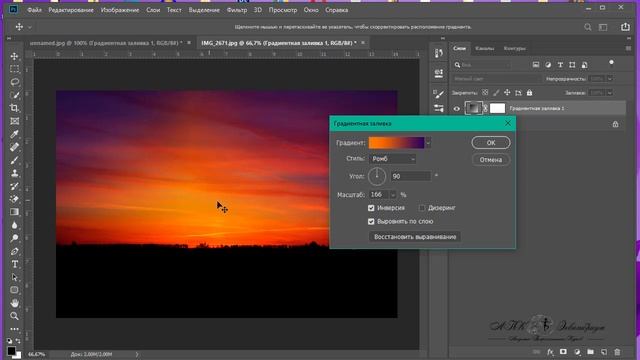Screen dimensions: 640x360
Task: Click Восстановить выравнивание button
Action: (x=415, y=237)
